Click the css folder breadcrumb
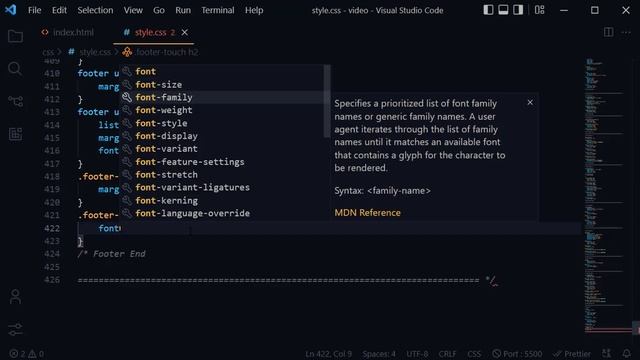This screenshot has width=640, height=360. (48, 52)
